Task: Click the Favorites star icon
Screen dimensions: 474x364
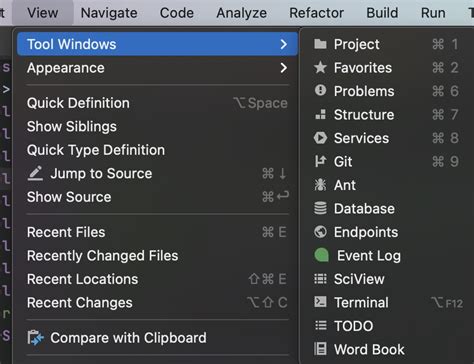Action: coord(320,68)
